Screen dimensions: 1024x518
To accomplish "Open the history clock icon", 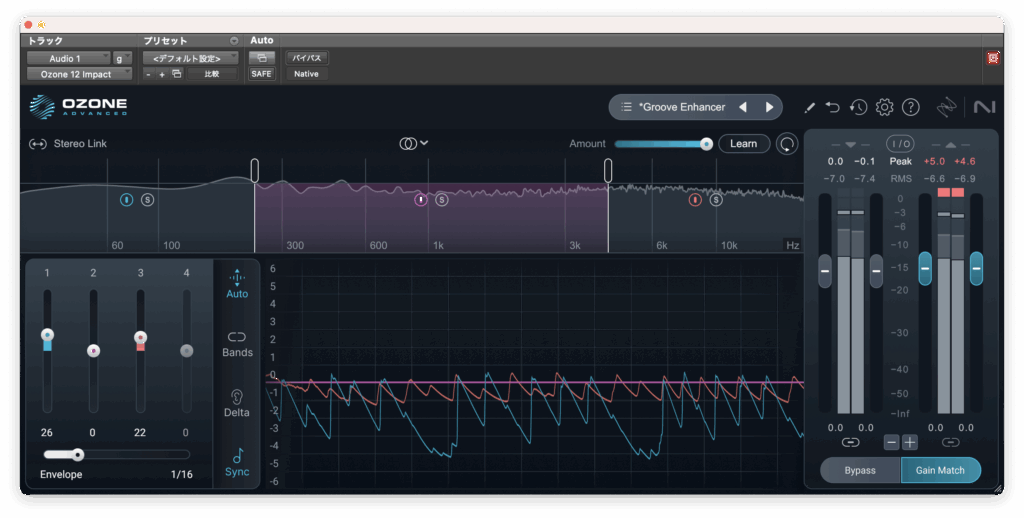I will point(858,107).
